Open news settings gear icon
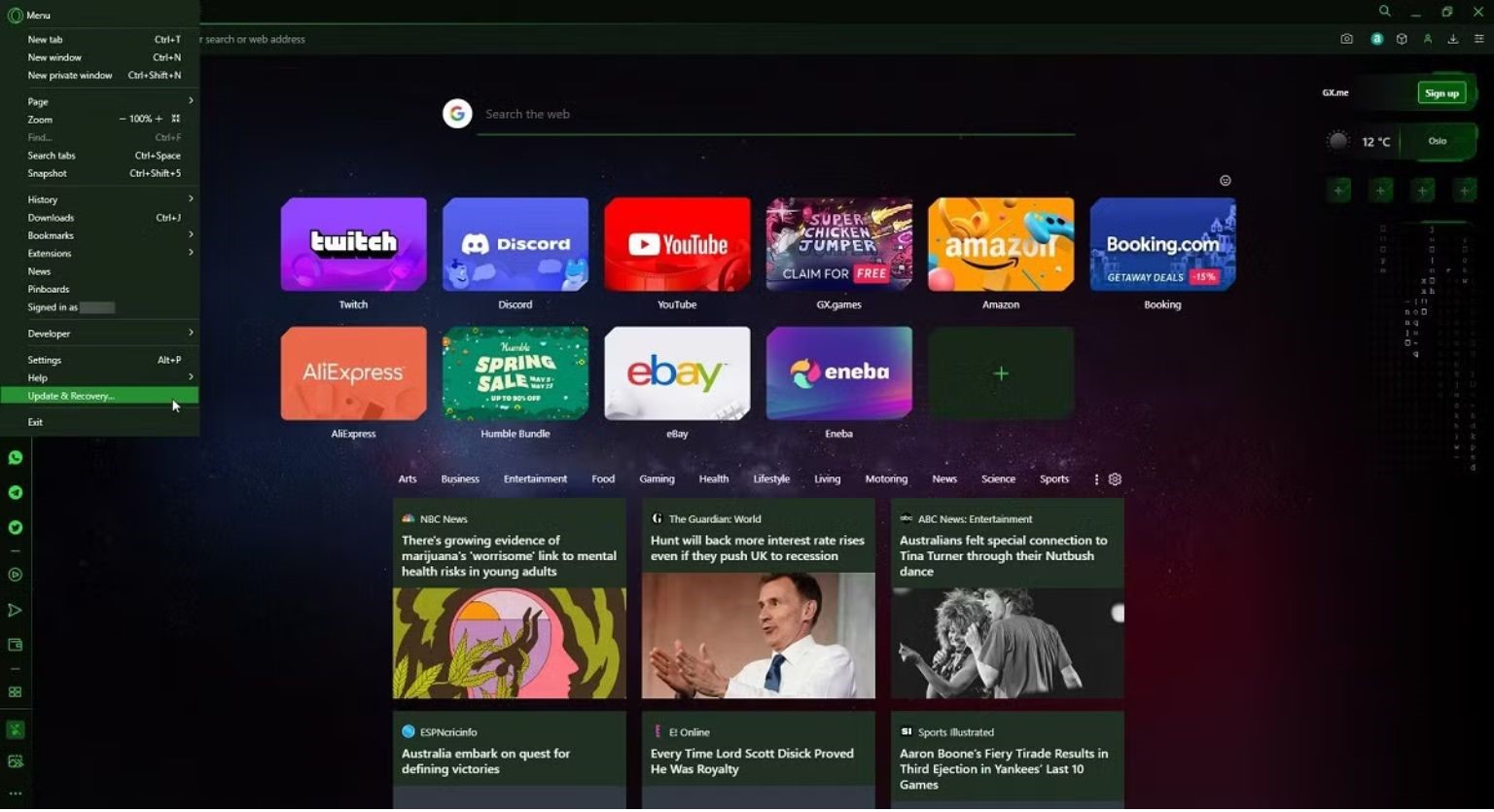 point(1116,479)
